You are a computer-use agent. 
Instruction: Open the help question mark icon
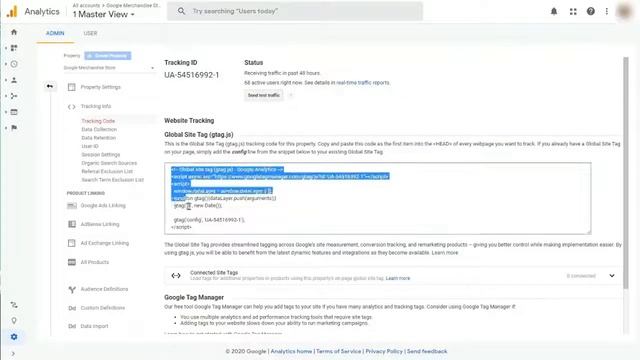pyautogui.click(x=591, y=11)
